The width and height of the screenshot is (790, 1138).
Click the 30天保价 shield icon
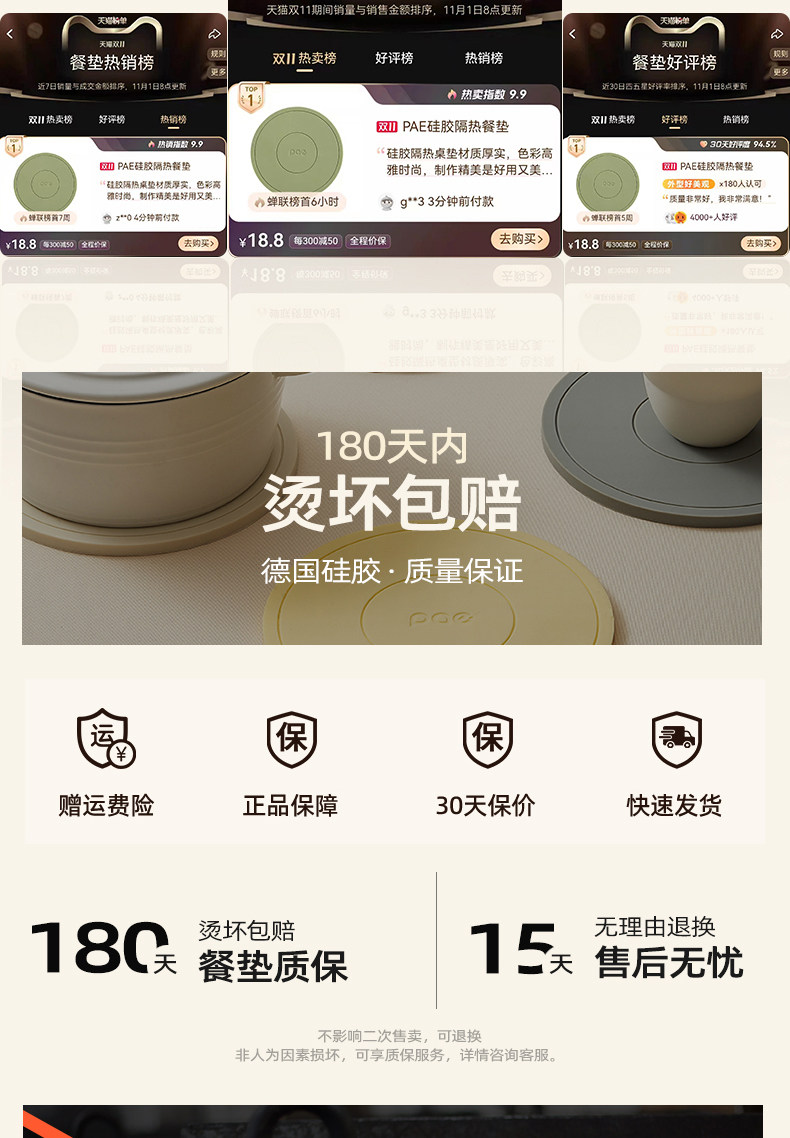coord(488,739)
